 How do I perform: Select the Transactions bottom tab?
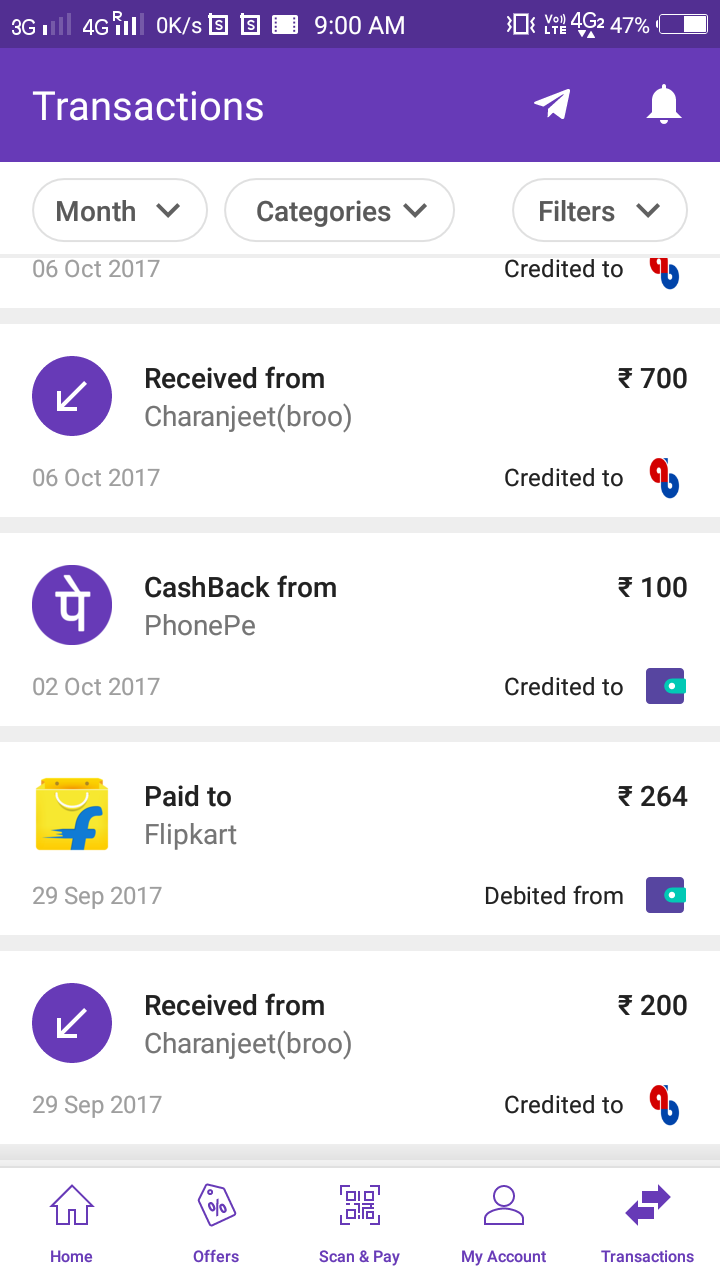coord(647,1224)
